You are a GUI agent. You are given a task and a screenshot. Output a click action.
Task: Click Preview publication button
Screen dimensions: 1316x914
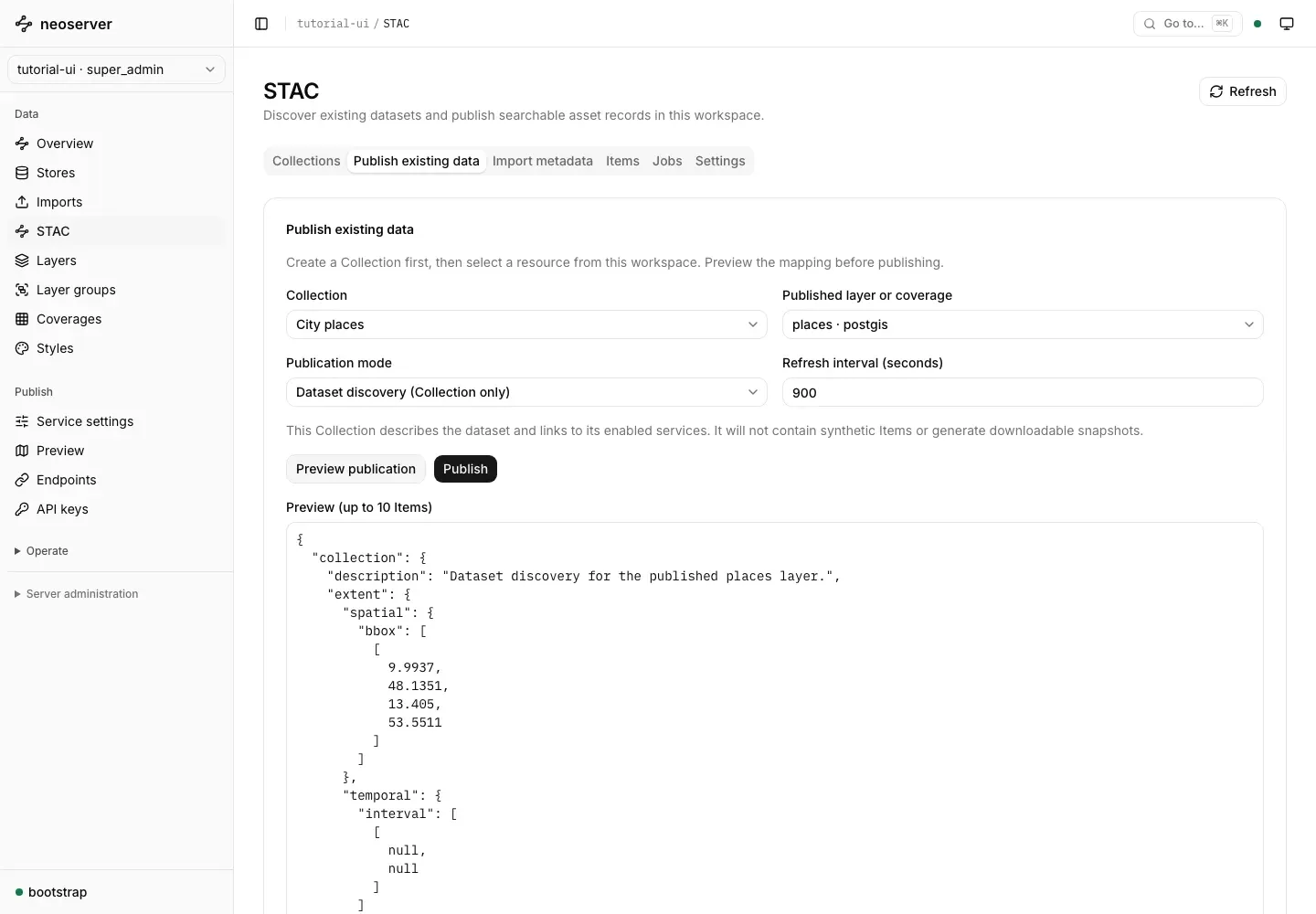(x=356, y=469)
